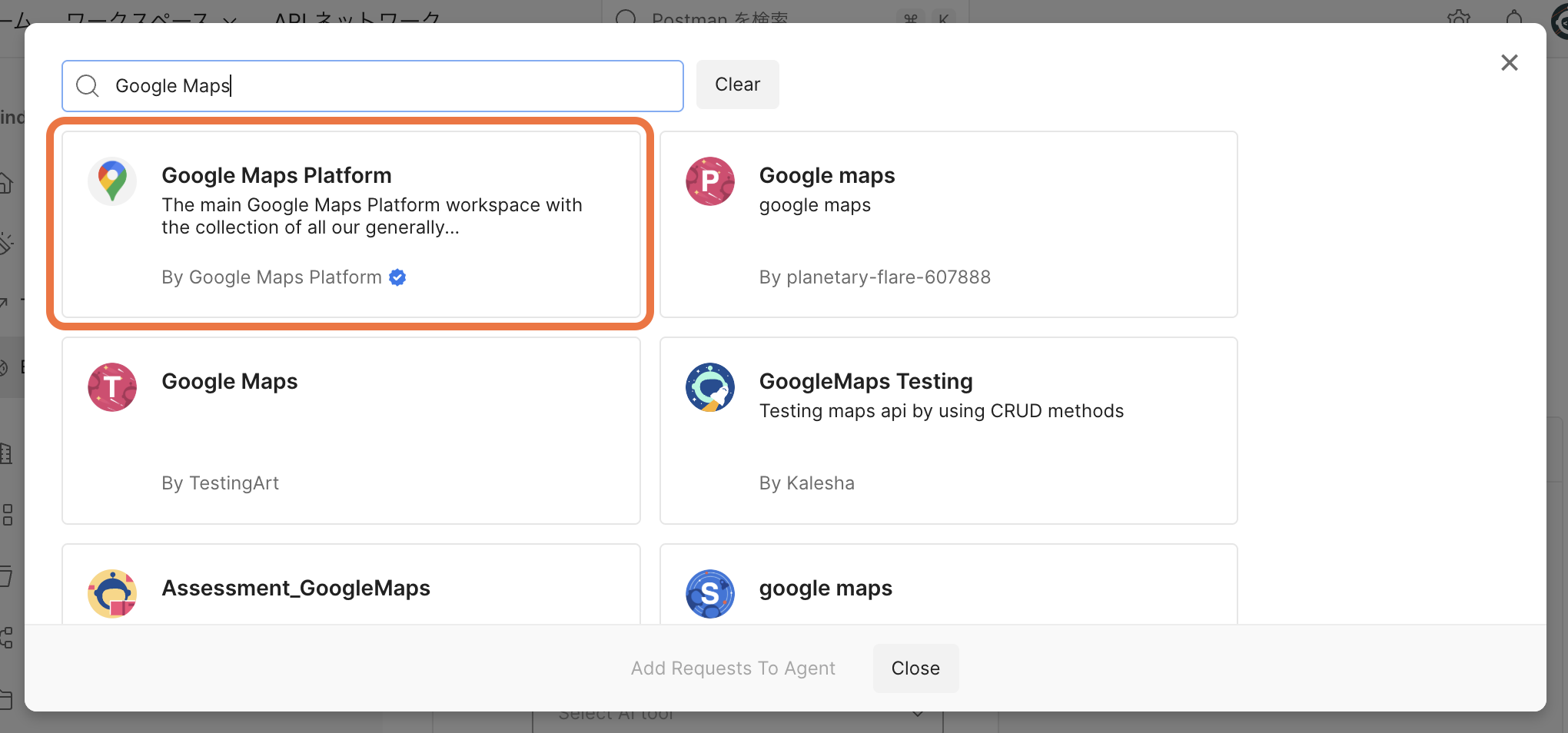The width and height of the screenshot is (1568, 733).
Task: Close the dialog with the X icon
Action: pyautogui.click(x=1509, y=62)
